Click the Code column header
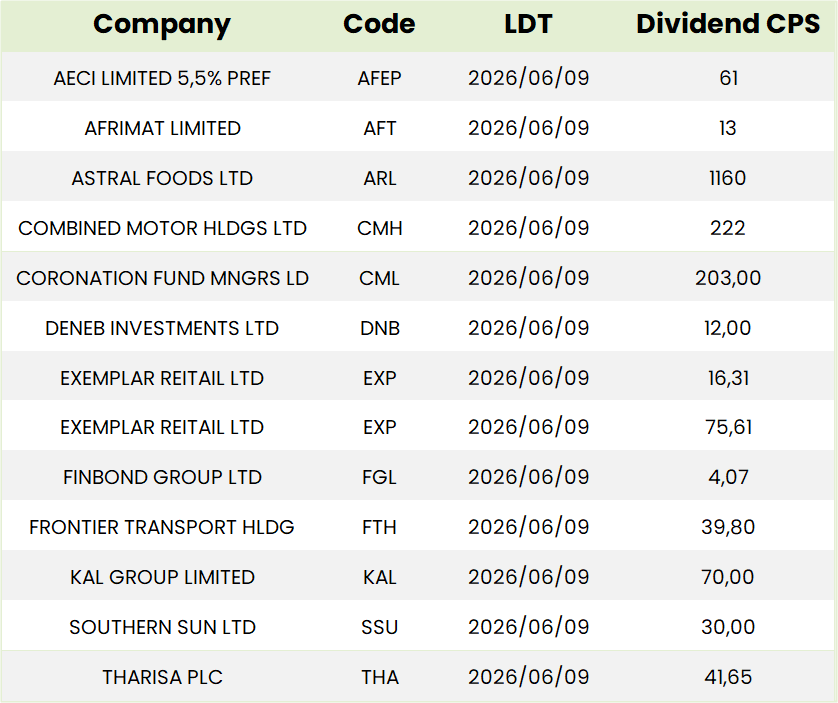 (x=379, y=24)
